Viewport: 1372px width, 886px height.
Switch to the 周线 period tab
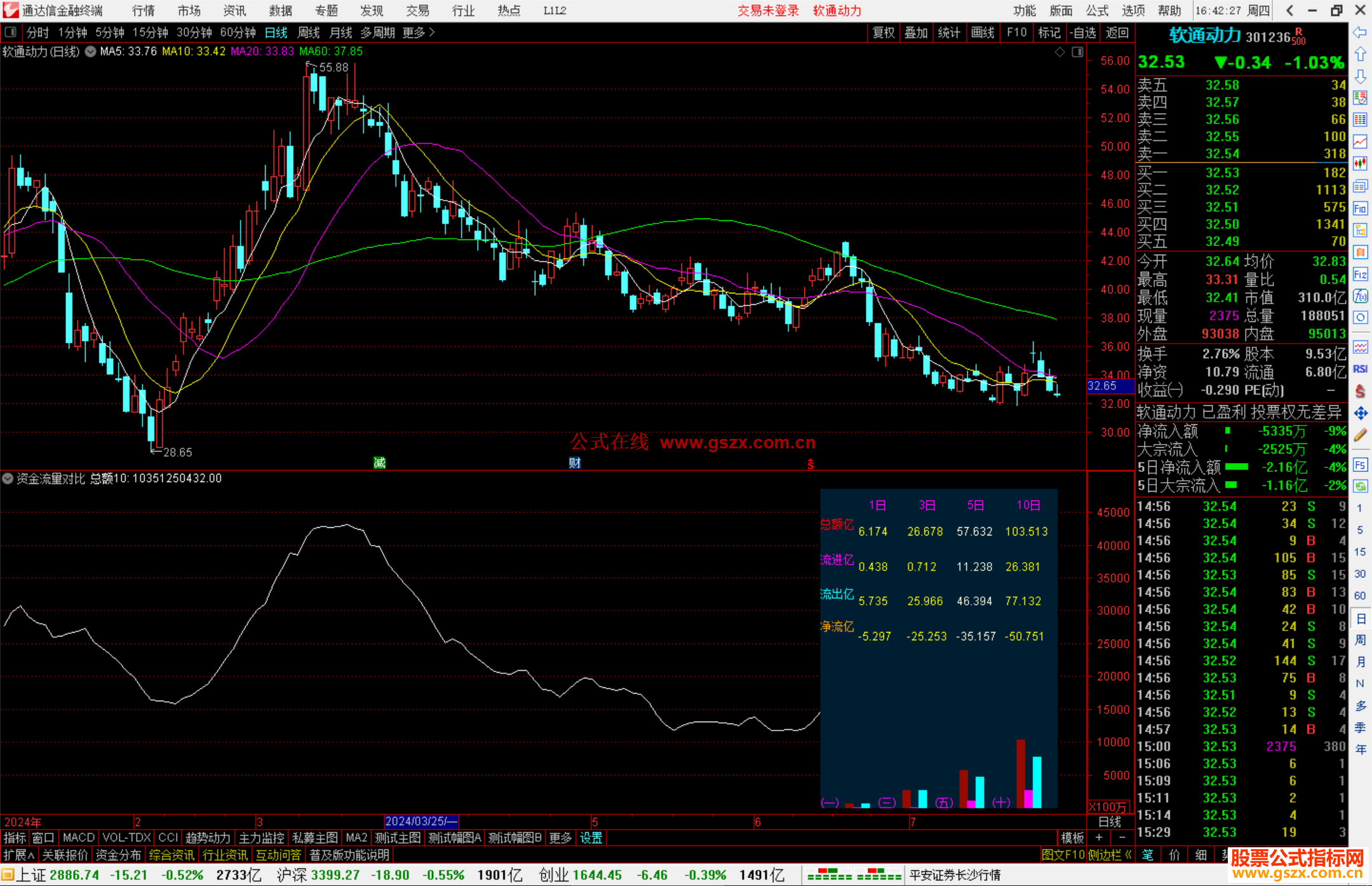click(309, 32)
